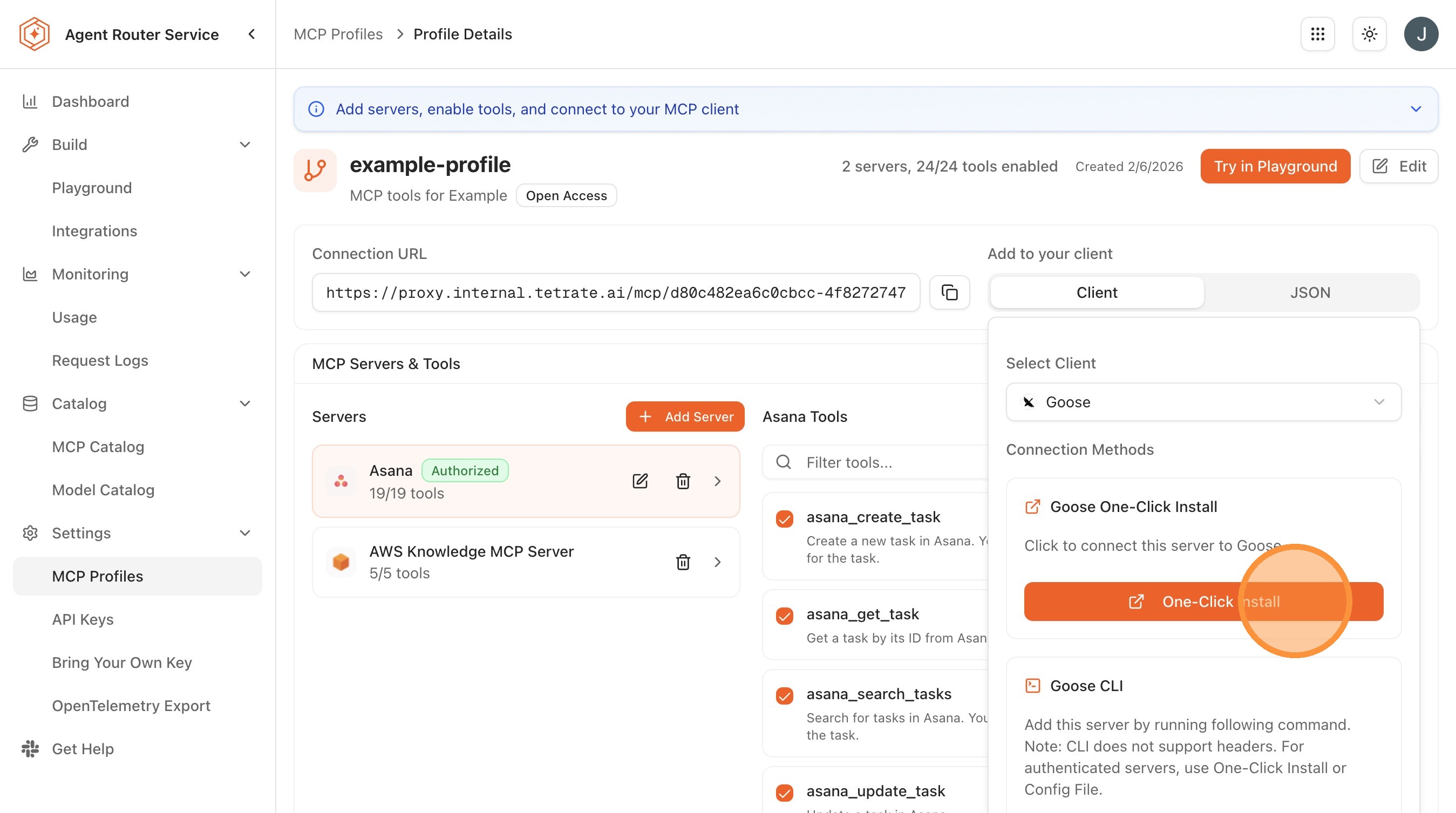Switch to the JSON tab
The width and height of the screenshot is (1456, 813).
(x=1310, y=292)
